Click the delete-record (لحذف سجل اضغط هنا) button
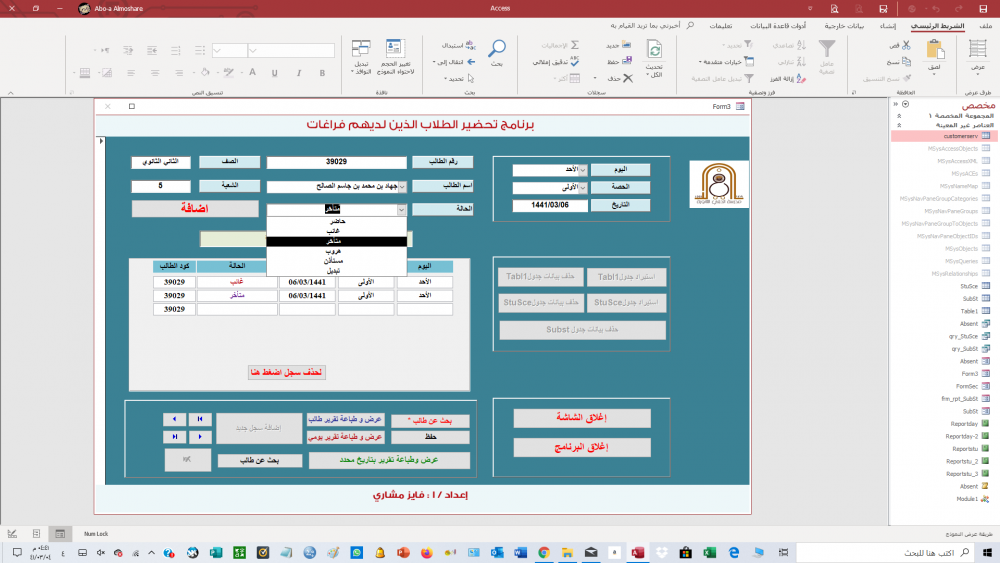This screenshot has width=1000, height=563. pyautogui.click(x=286, y=372)
